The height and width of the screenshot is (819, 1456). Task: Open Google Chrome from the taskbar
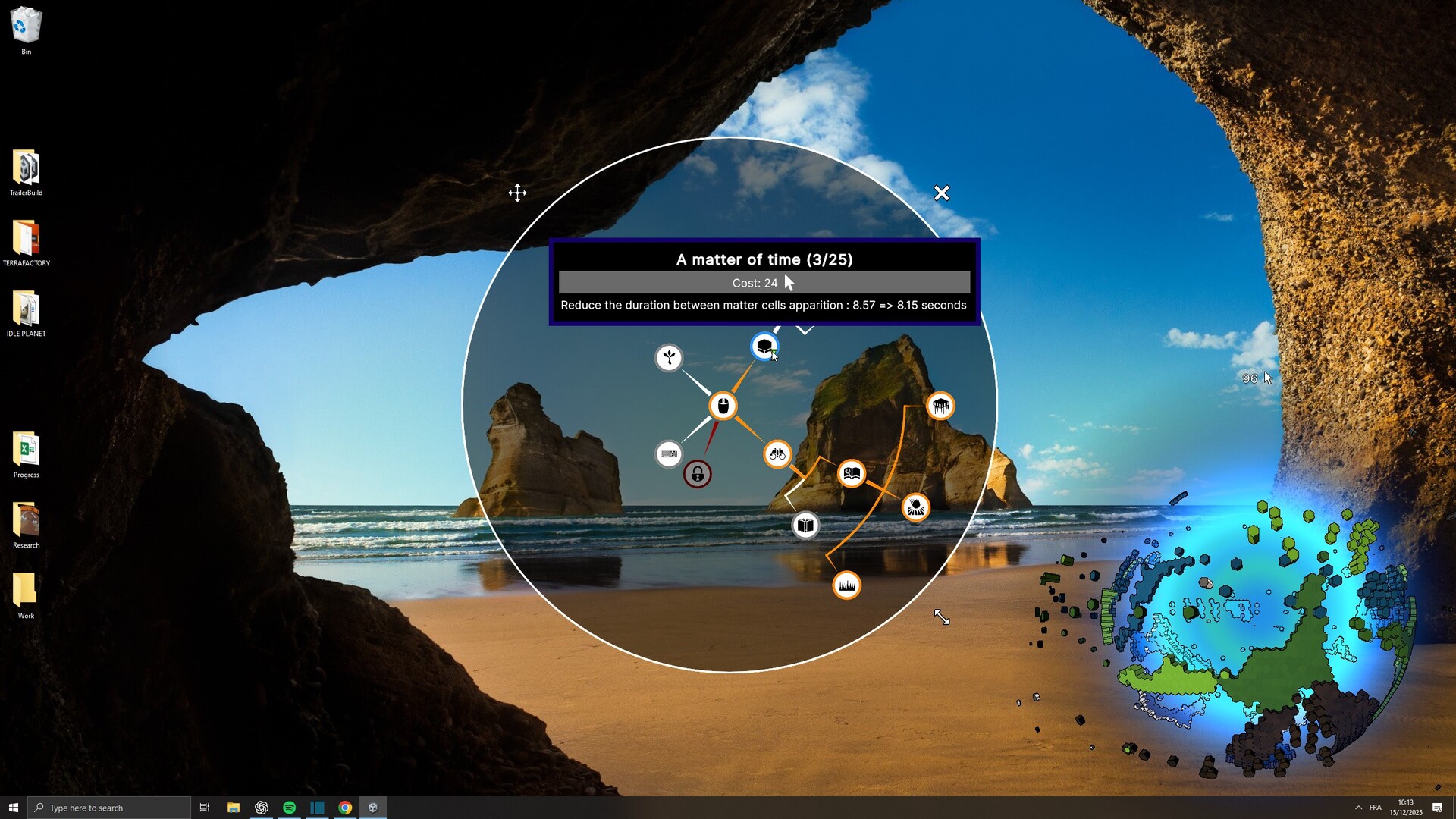[x=346, y=808]
